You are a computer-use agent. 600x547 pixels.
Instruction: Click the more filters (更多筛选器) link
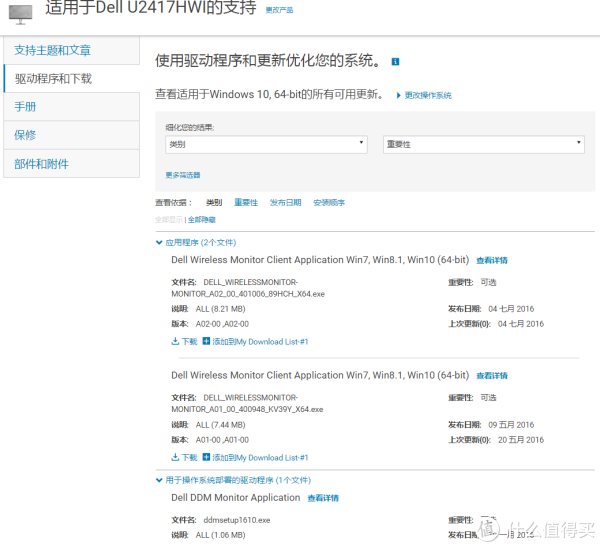point(183,175)
